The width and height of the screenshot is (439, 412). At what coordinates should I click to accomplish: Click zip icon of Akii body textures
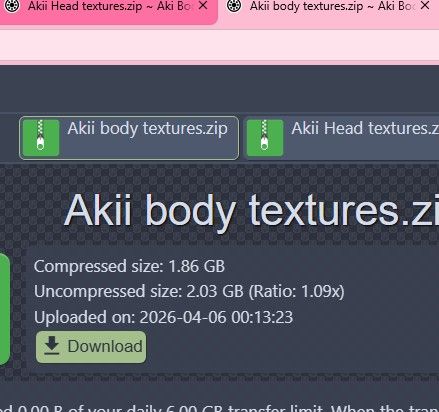tap(41, 138)
